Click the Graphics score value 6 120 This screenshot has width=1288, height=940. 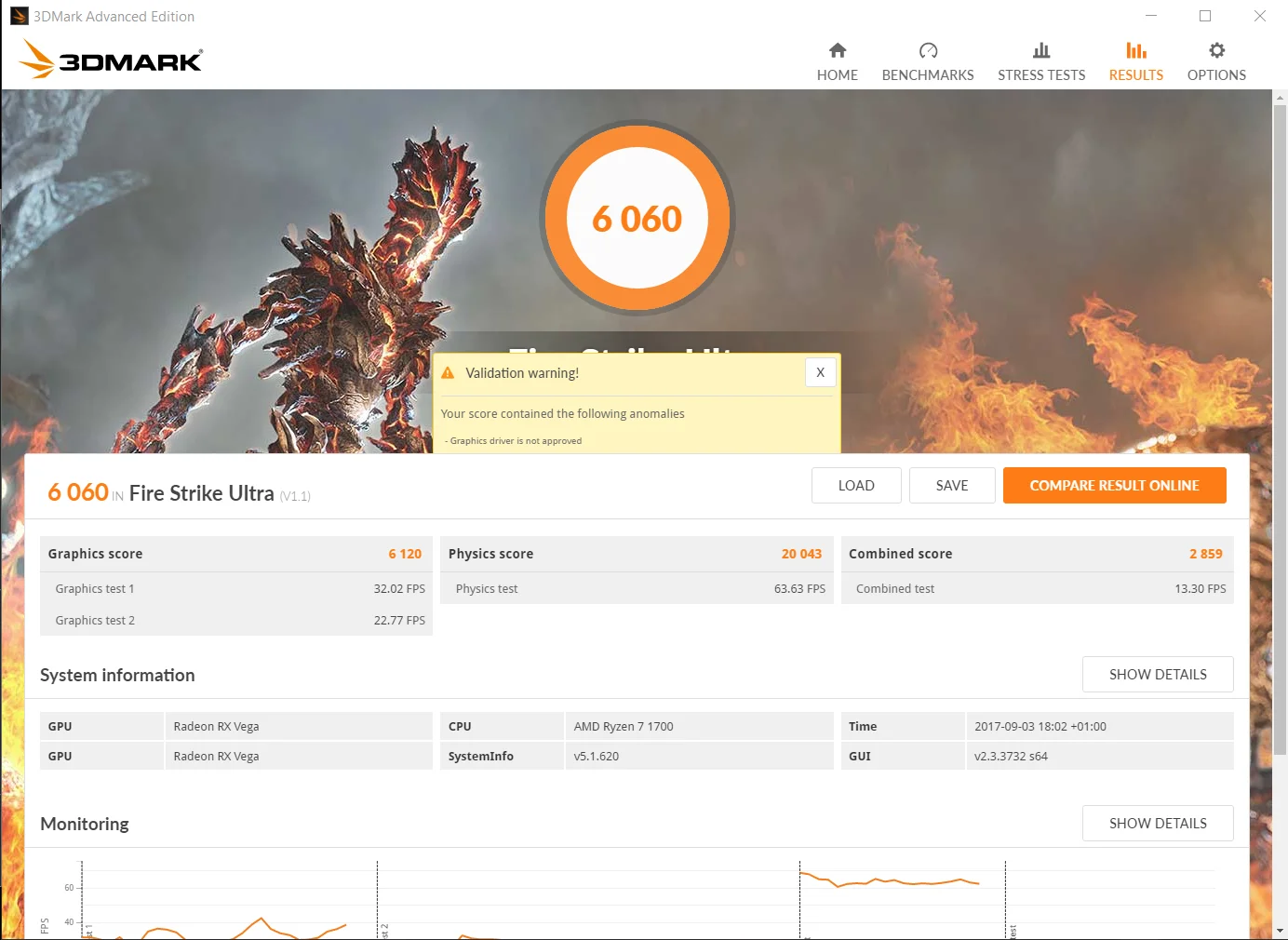(x=405, y=554)
